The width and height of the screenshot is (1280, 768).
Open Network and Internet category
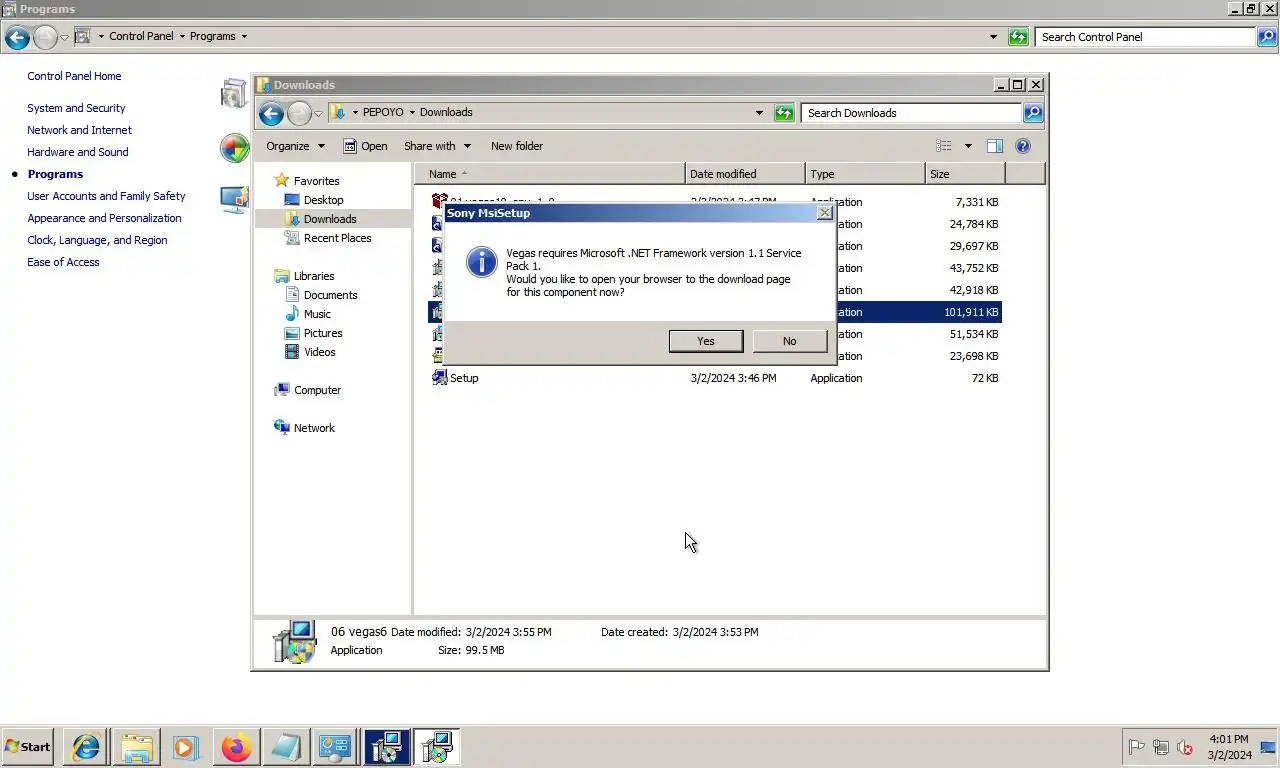click(79, 130)
